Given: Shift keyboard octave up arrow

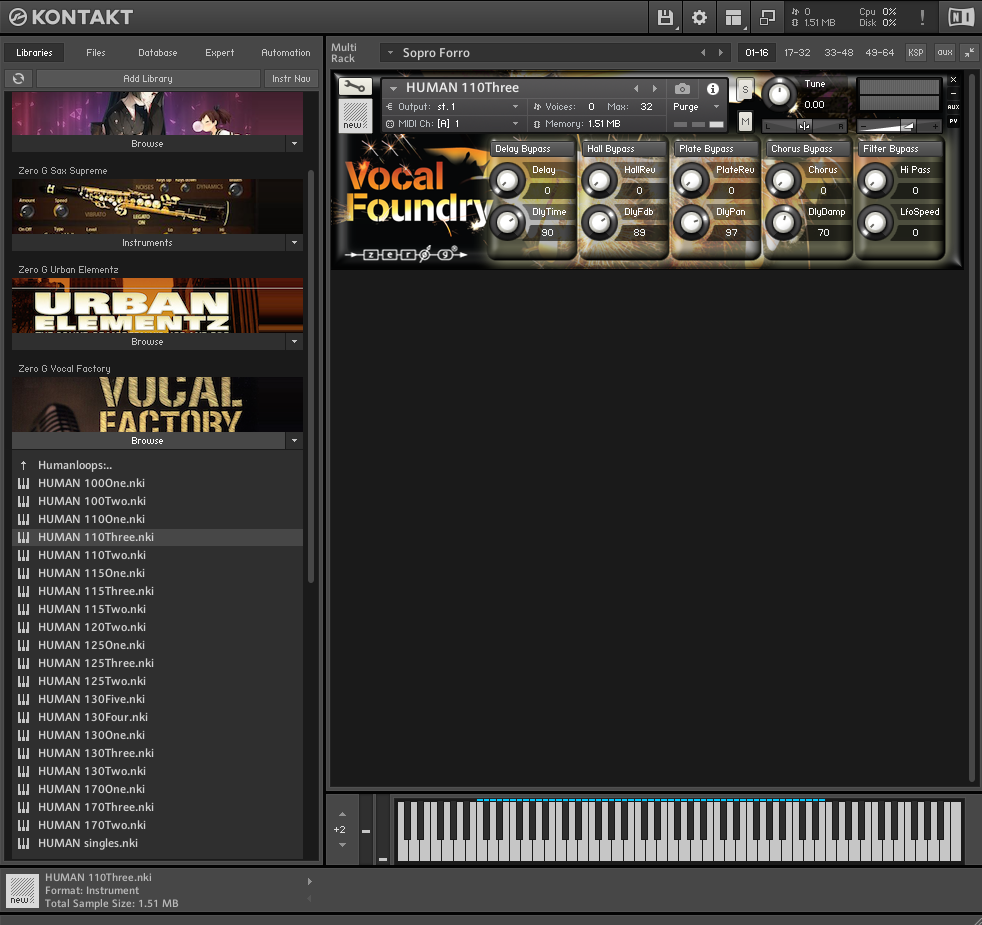Looking at the screenshot, I should pyautogui.click(x=342, y=814).
